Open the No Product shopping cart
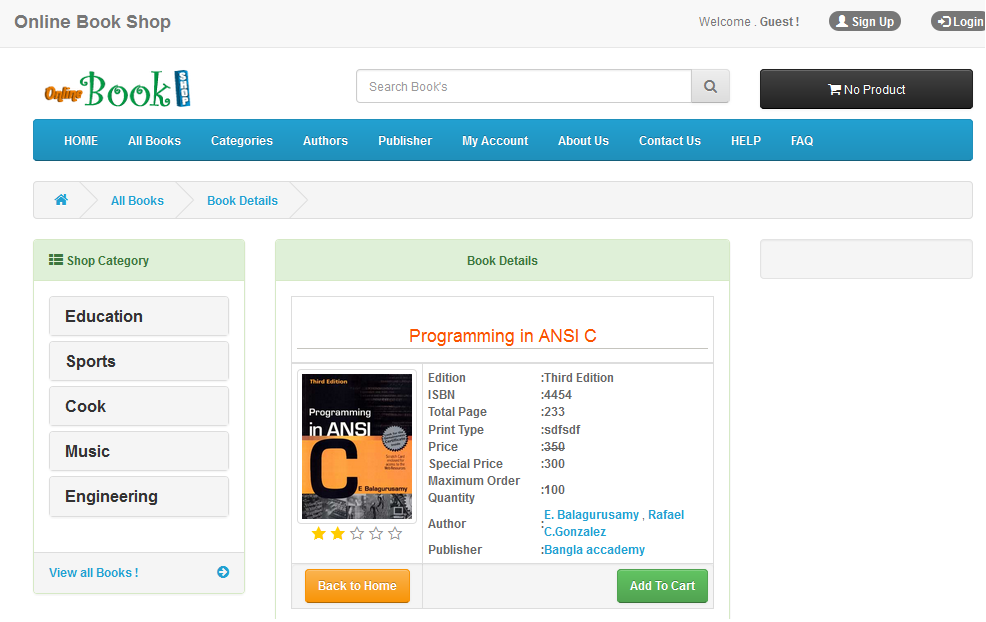This screenshot has width=986, height=622. pos(866,89)
